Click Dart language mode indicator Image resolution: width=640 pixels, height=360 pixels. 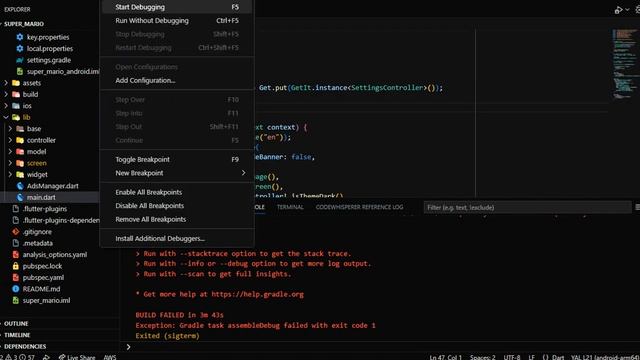tap(558, 357)
